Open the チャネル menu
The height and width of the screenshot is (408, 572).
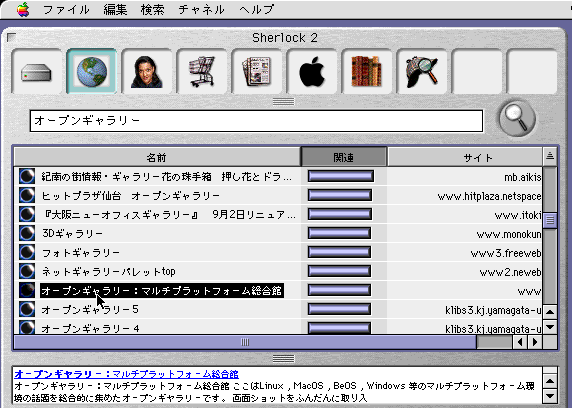[x=201, y=9]
